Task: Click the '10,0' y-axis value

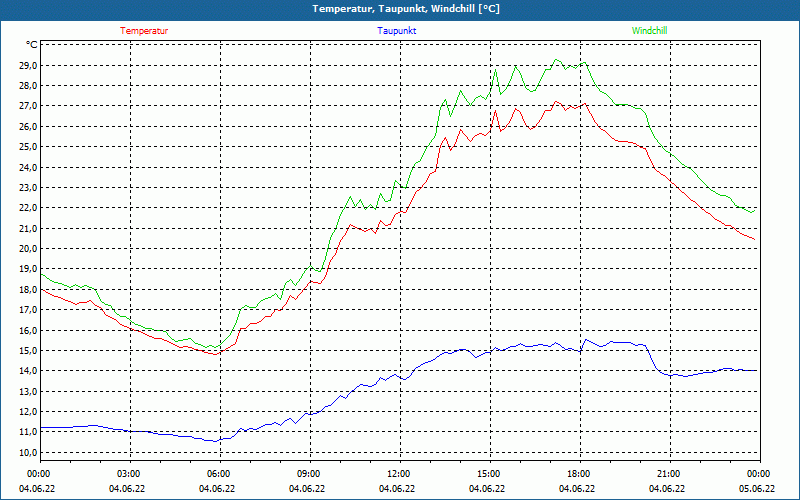Action: pos(28,453)
